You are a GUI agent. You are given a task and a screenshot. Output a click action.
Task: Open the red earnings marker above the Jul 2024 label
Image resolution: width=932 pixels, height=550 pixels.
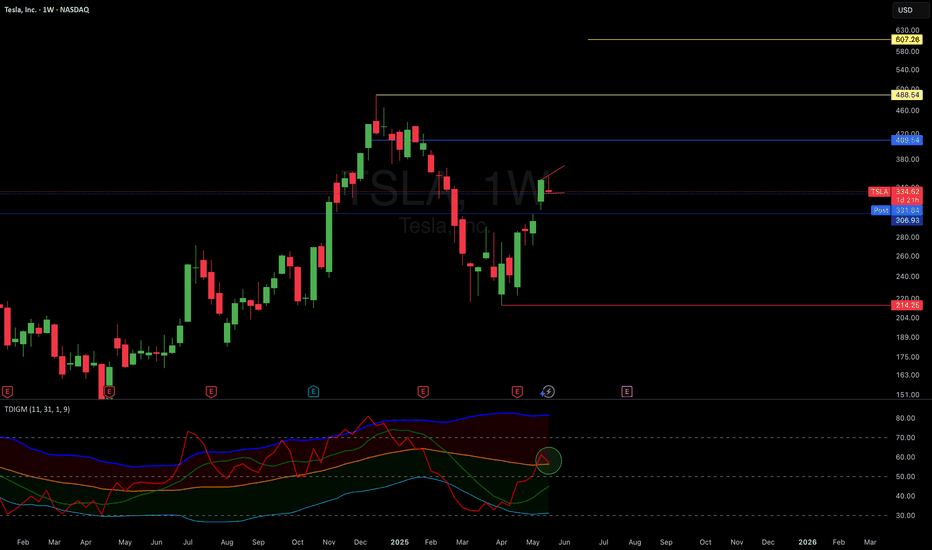pyautogui.click(x=211, y=391)
